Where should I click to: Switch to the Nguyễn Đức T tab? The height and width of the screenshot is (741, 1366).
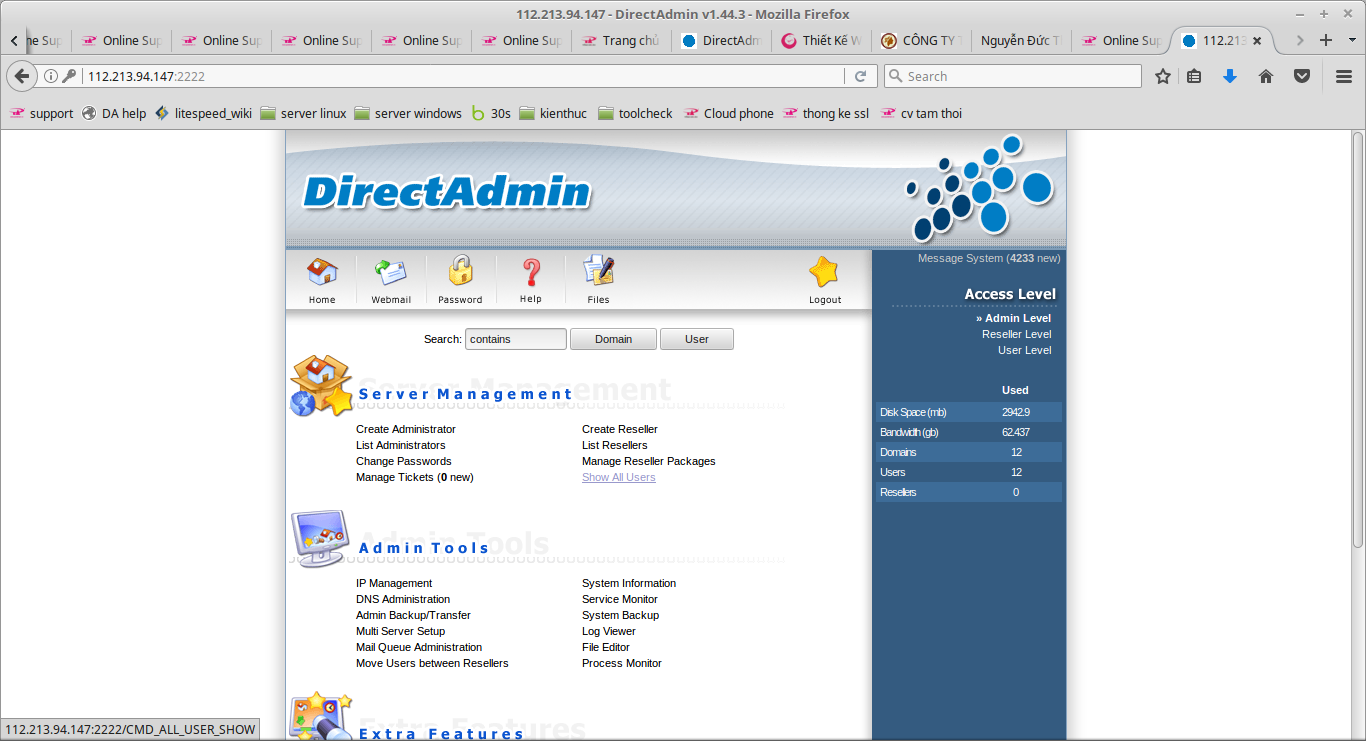[x=1021, y=41]
